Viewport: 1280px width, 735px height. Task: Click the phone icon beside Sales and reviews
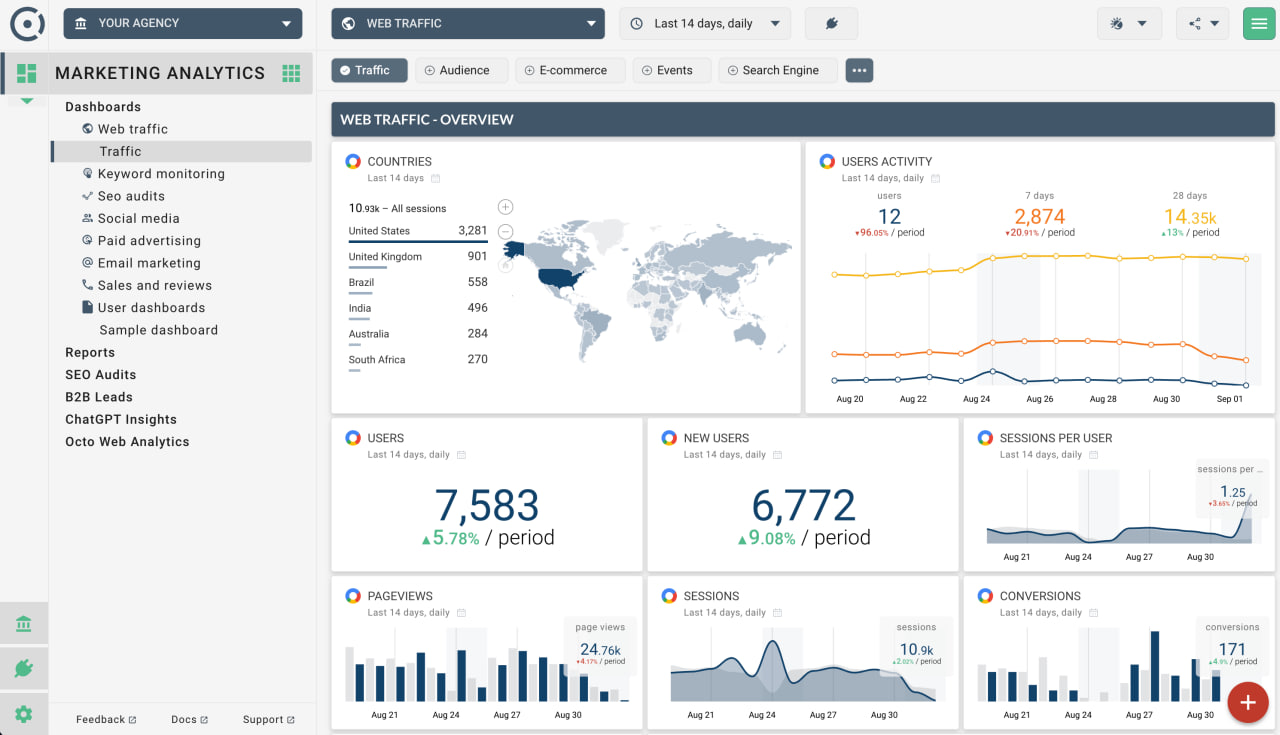88,285
